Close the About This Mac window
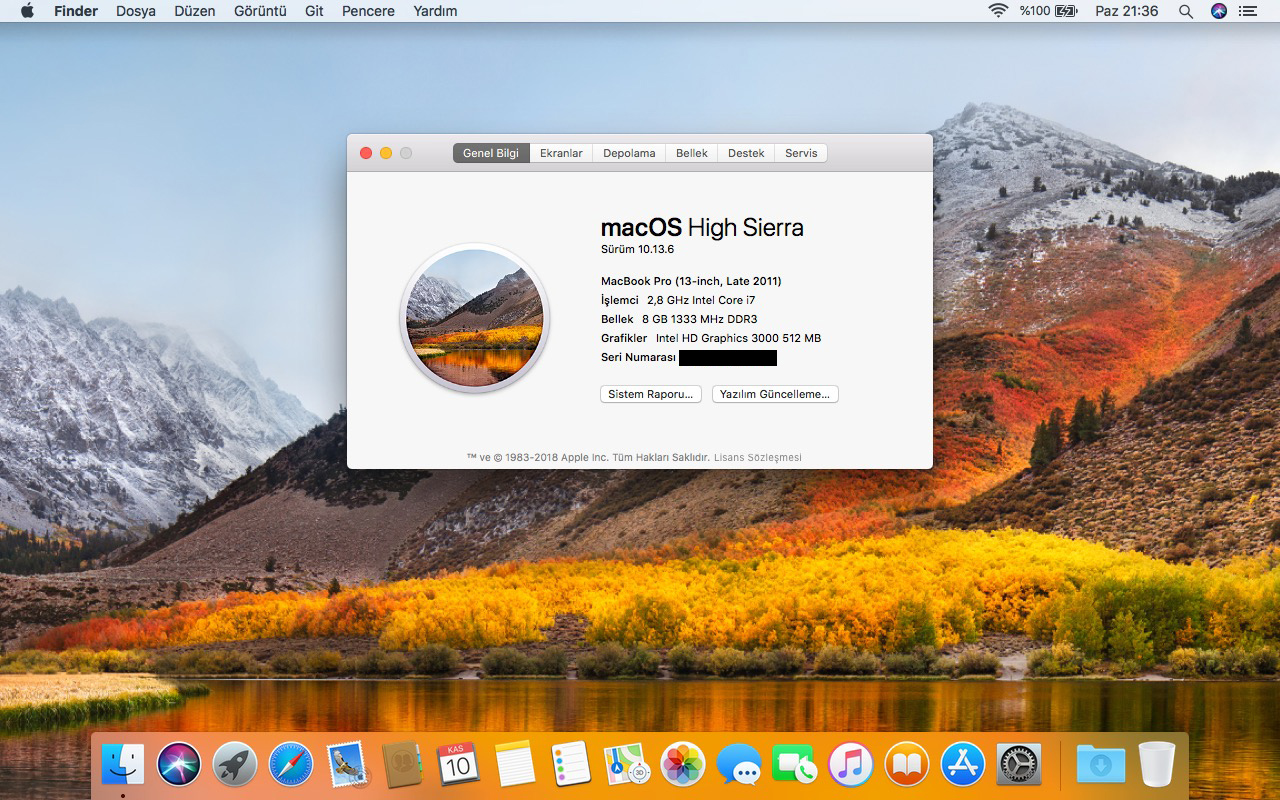1280x800 pixels. (x=366, y=153)
